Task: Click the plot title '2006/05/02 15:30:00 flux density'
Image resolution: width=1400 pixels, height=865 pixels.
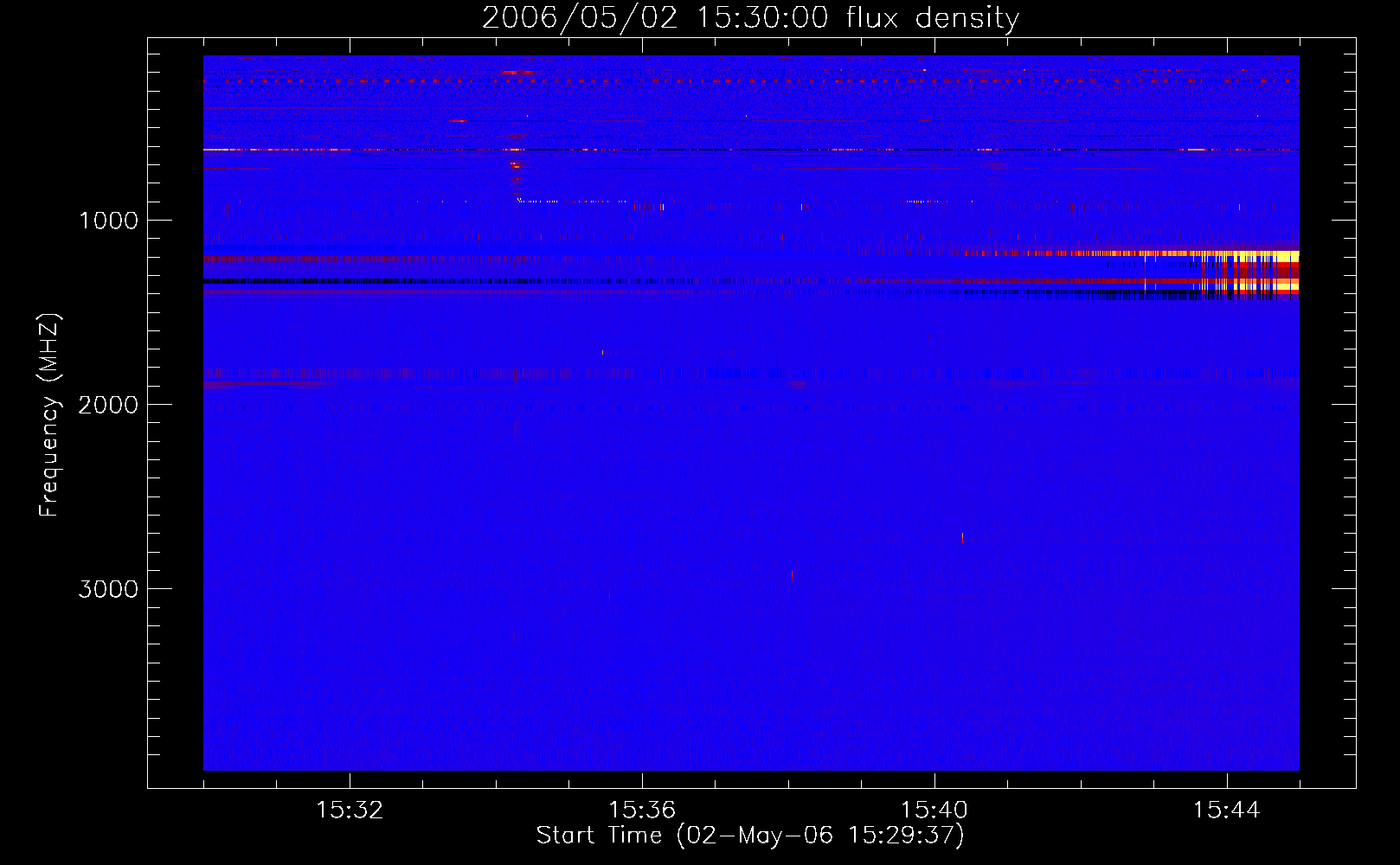Action: point(750,18)
